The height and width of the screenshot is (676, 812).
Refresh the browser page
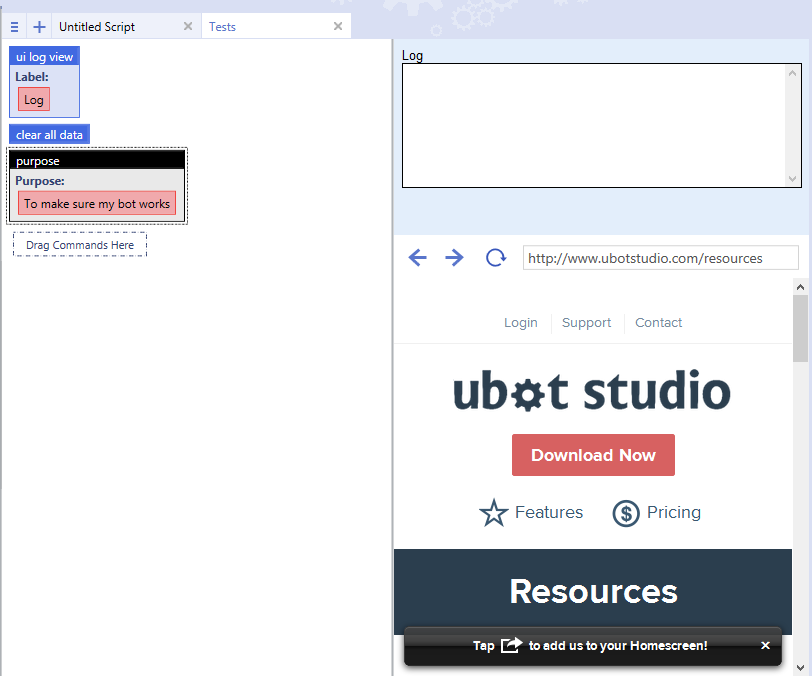coord(496,257)
